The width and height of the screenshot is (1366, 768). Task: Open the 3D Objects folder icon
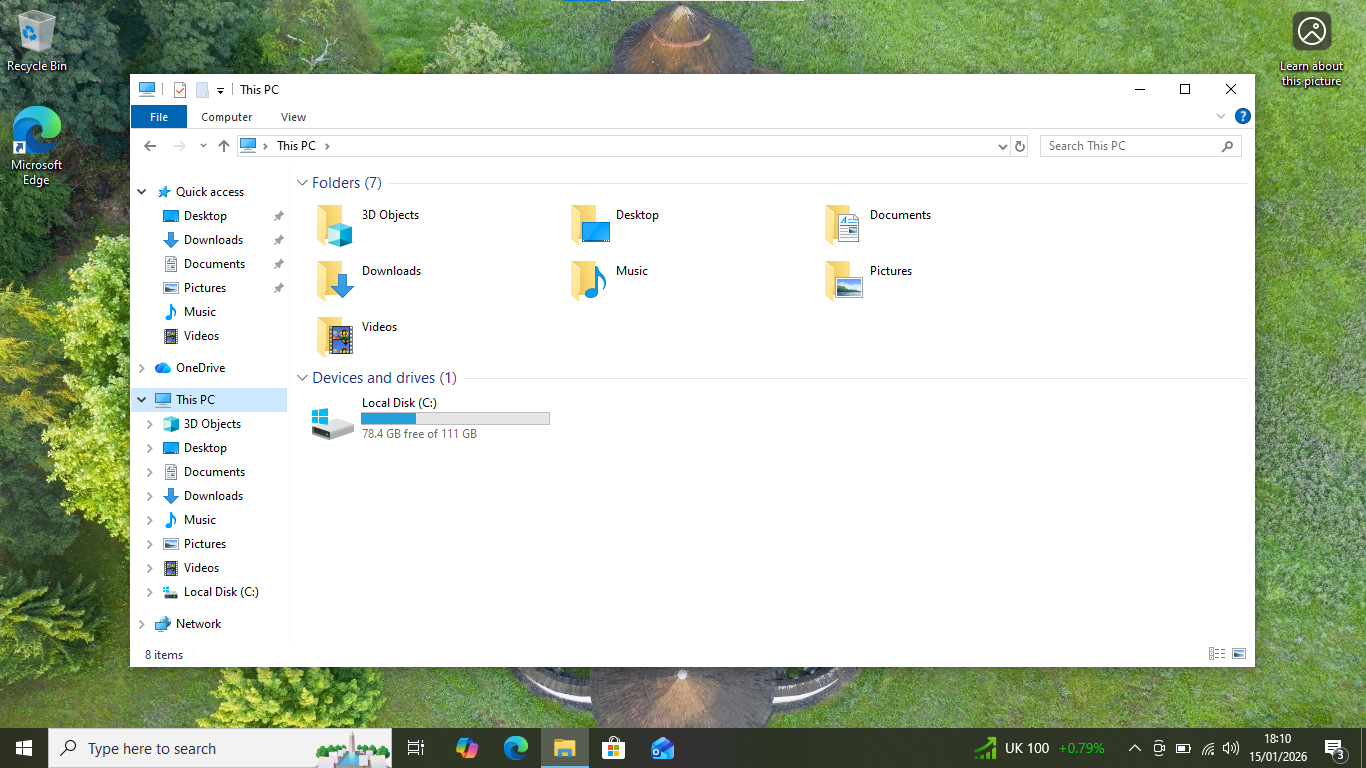click(335, 225)
